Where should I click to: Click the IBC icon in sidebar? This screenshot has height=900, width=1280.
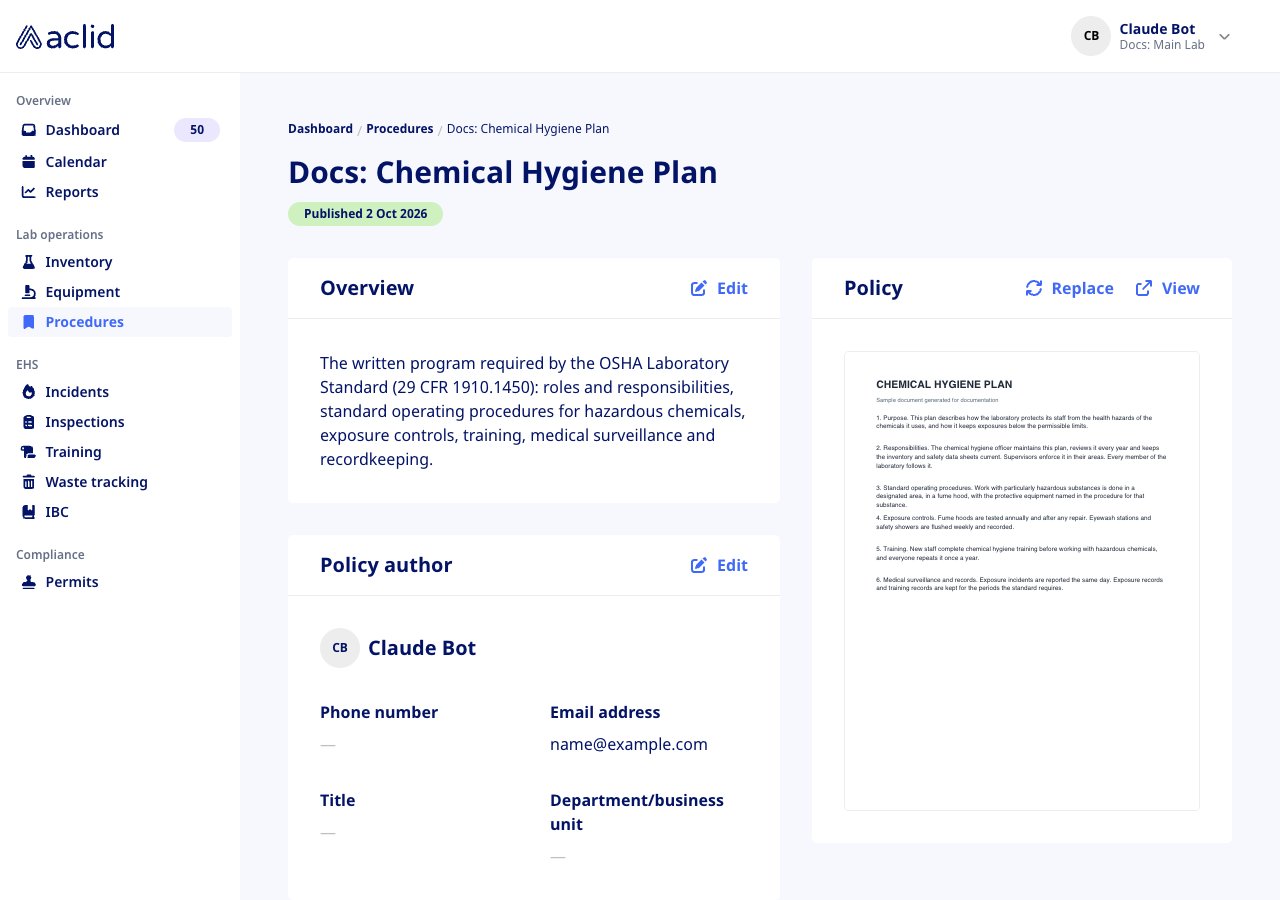[29, 512]
